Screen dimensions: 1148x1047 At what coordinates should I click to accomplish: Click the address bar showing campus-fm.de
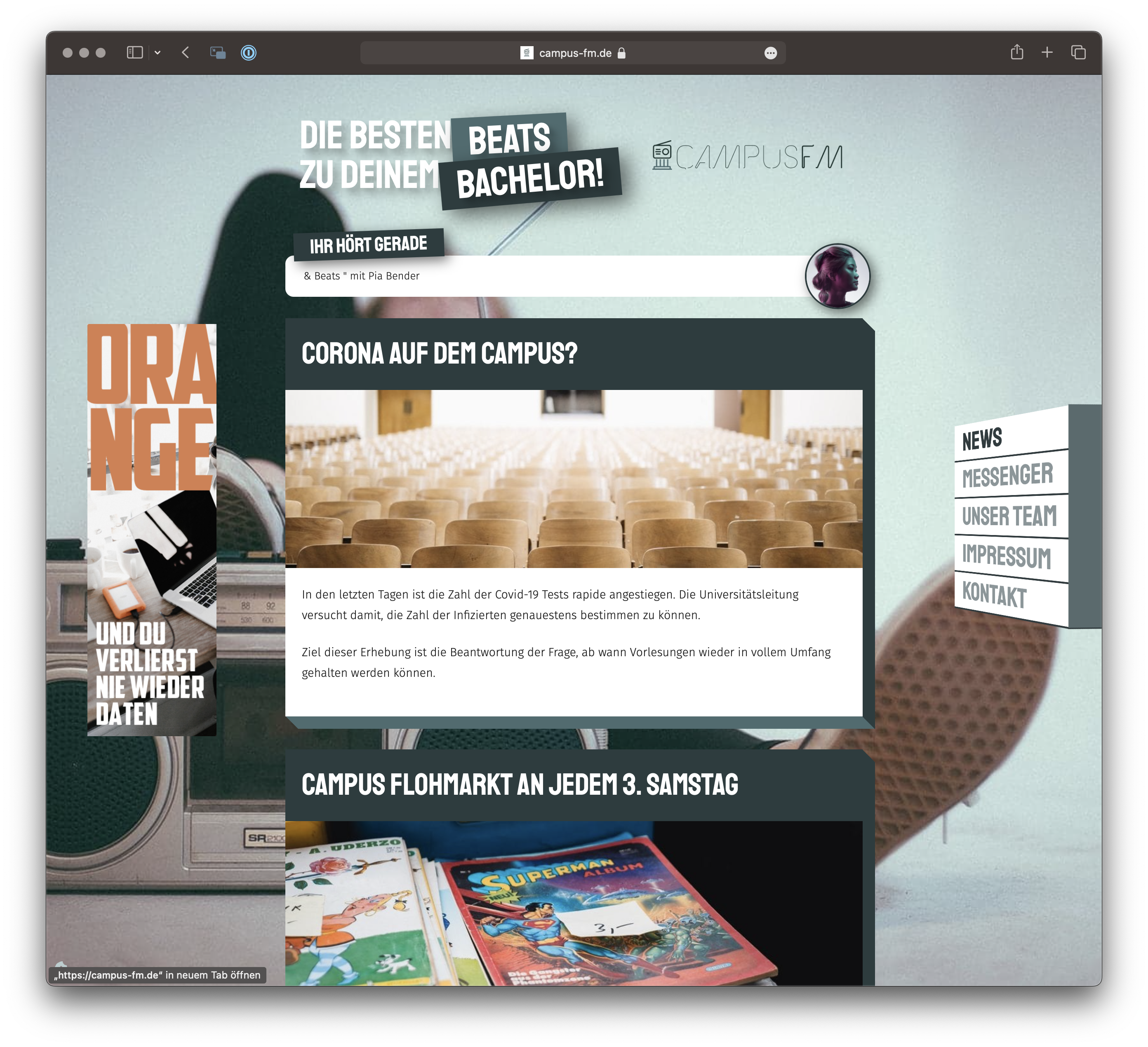(x=573, y=53)
